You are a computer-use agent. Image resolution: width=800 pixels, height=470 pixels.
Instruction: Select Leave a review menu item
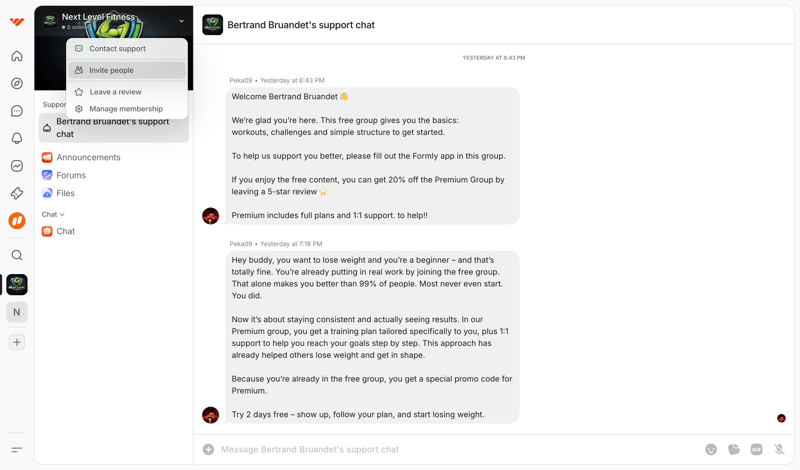115,92
